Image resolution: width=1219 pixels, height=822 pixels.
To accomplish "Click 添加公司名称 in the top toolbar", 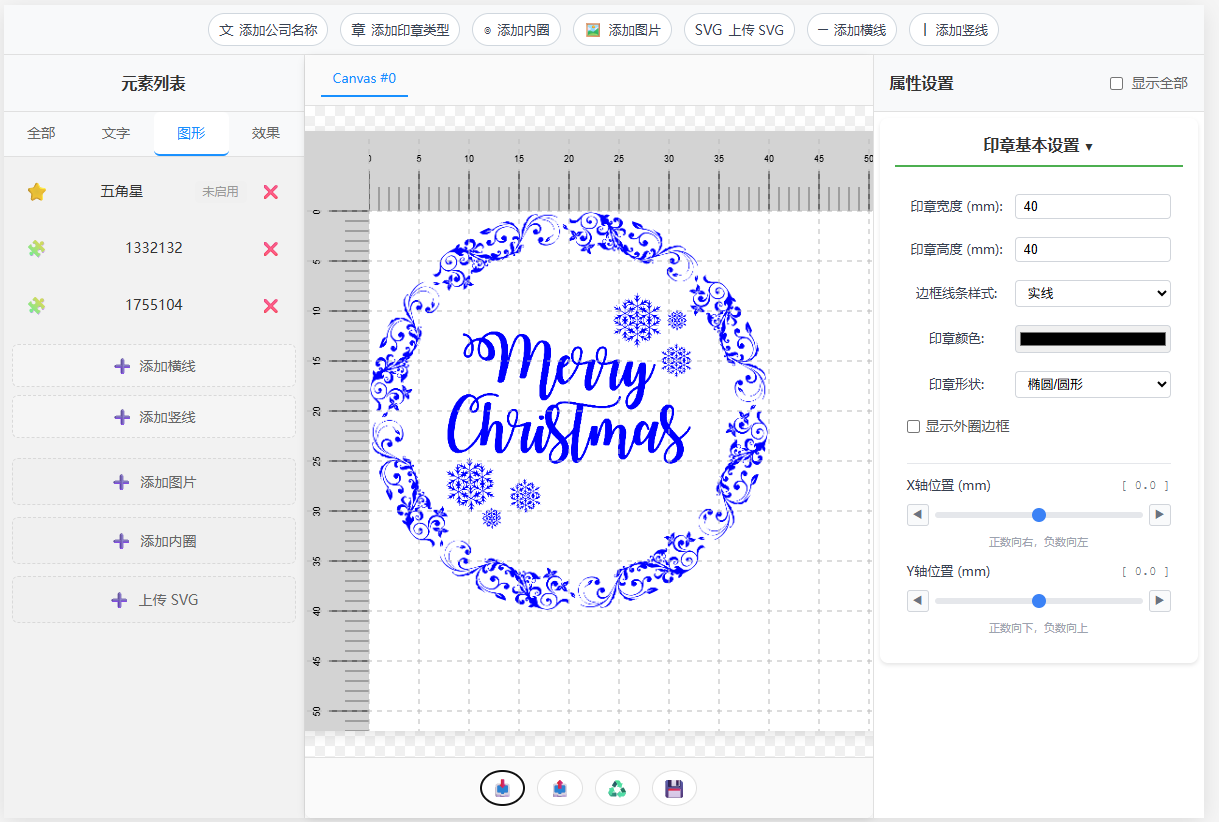I will 268,30.
